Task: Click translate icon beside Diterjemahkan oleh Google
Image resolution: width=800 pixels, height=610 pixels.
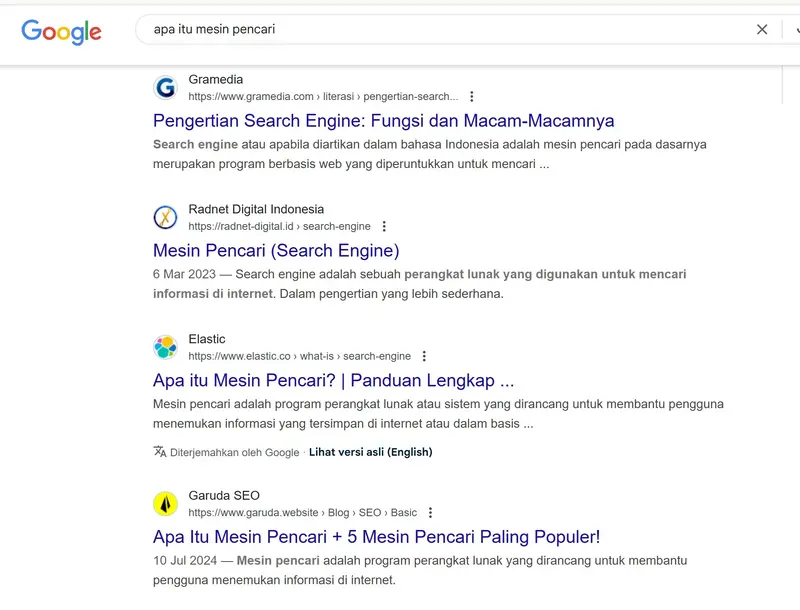Action: [x=160, y=452]
